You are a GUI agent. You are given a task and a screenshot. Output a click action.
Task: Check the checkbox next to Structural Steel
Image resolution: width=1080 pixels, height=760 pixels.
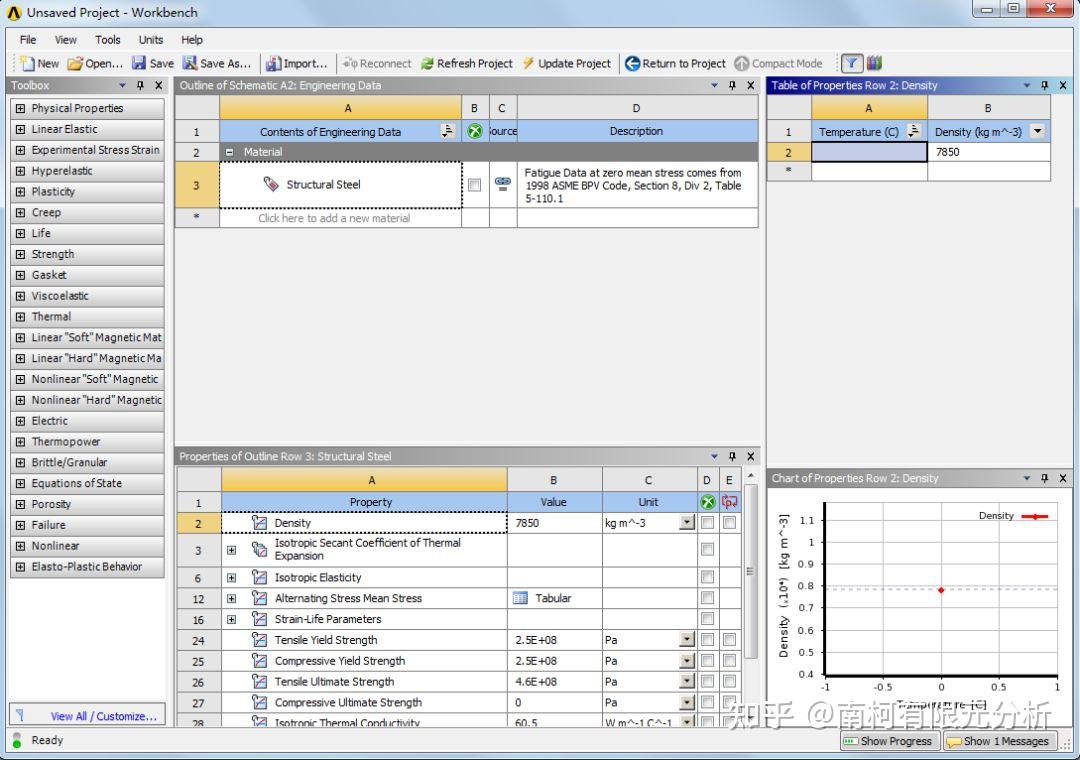pos(475,184)
